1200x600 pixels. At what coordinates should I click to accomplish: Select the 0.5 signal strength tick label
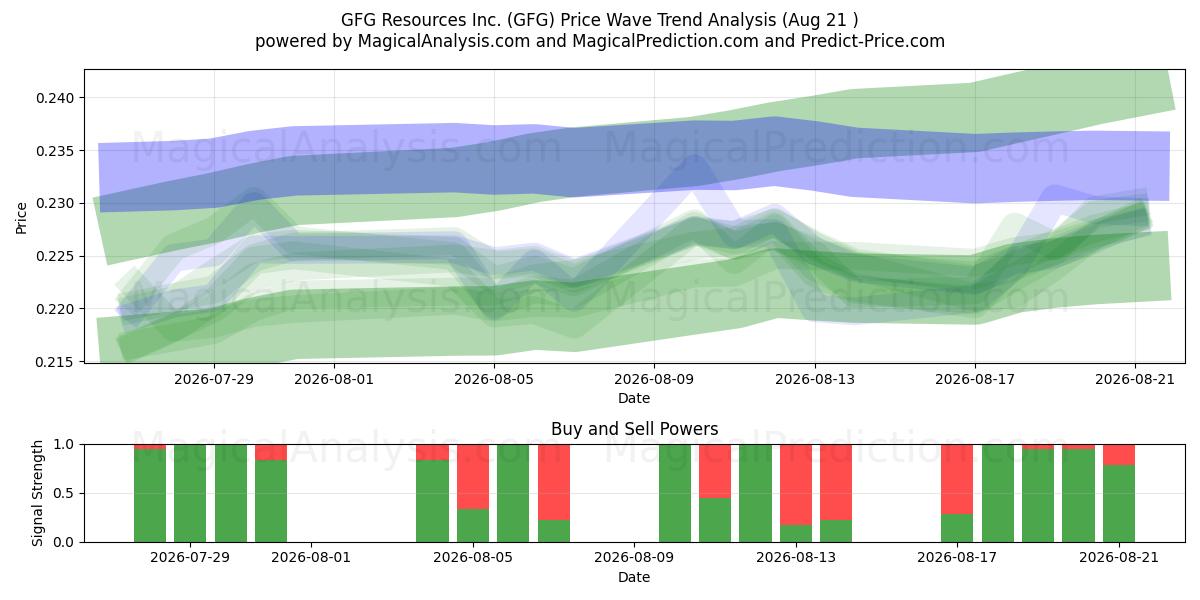(x=65, y=493)
